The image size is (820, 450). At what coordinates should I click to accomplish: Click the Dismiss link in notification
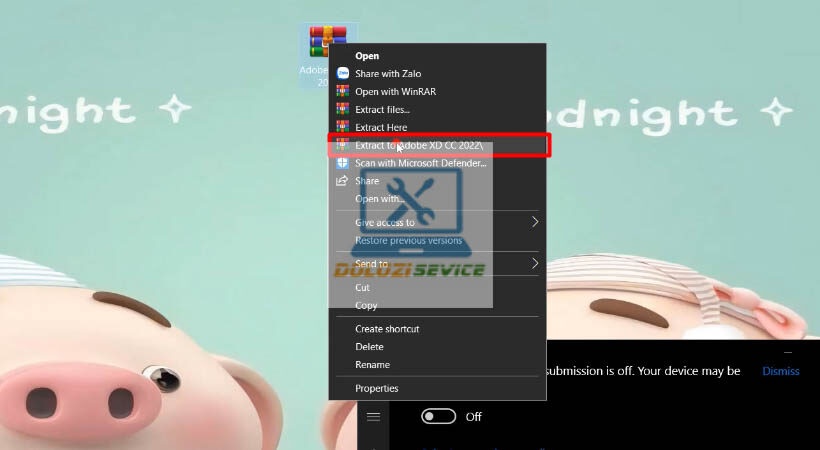pyautogui.click(x=780, y=371)
